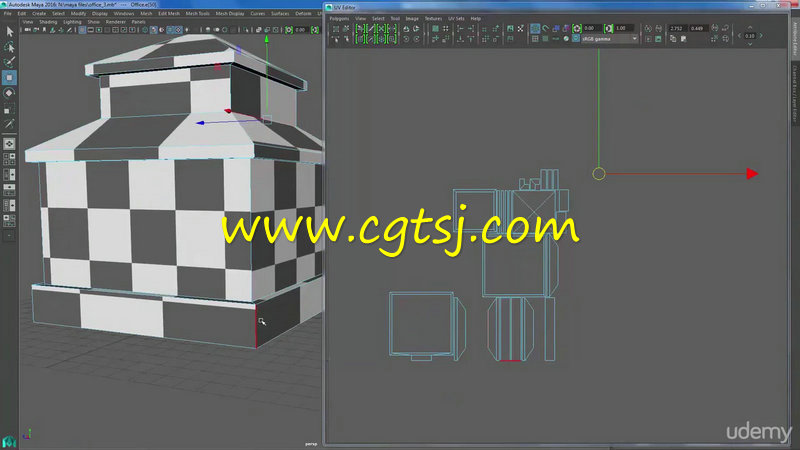Open the Tool menu in UV Editor
Viewport: 800px width, 450px height.
click(x=395, y=18)
